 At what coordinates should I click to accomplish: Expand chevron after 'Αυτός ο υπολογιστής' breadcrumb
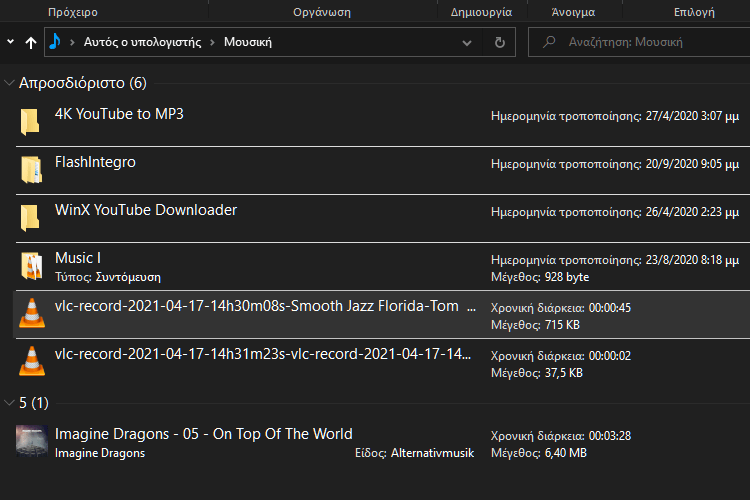pos(212,43)
